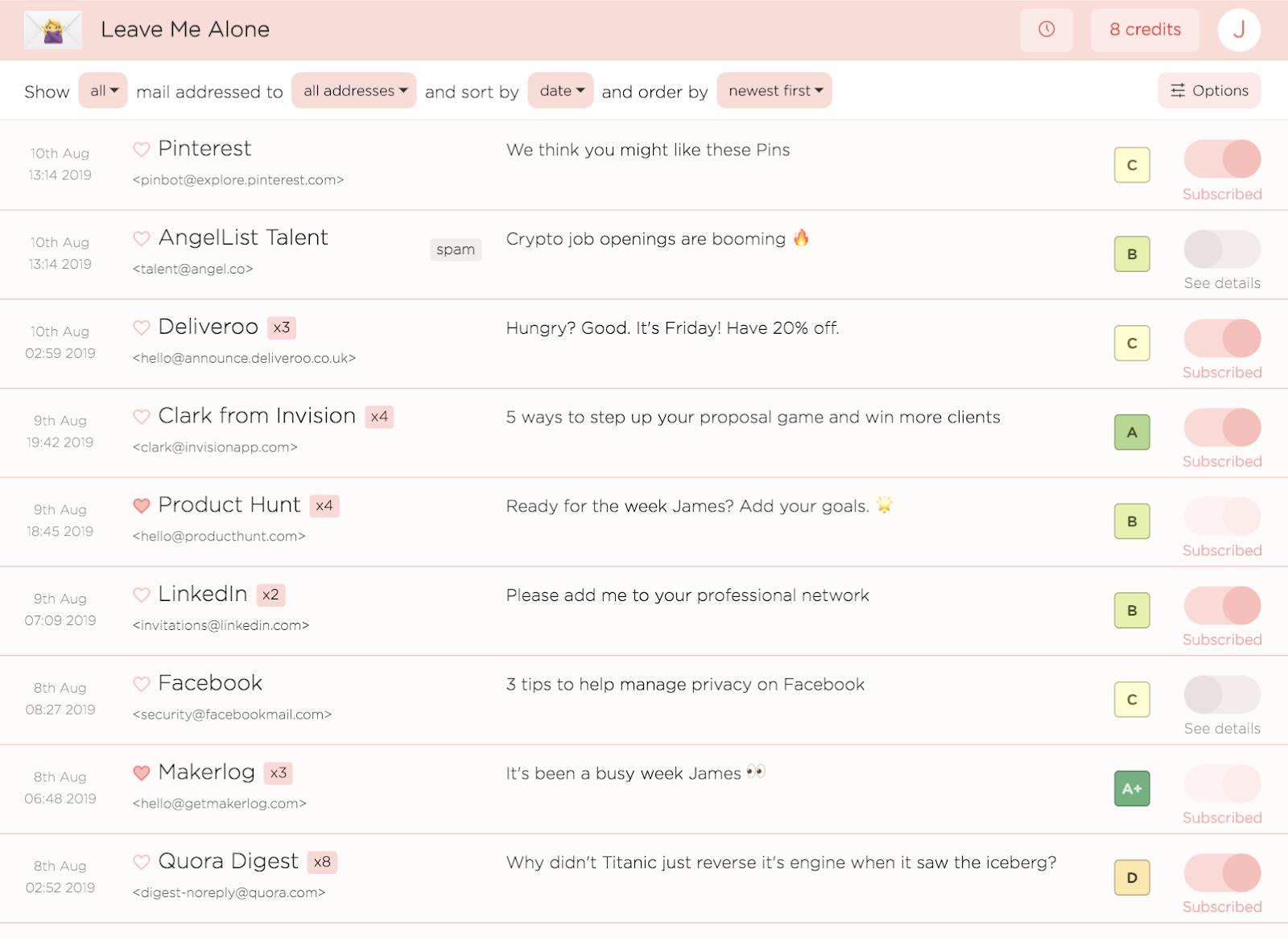
Task: Click the 8 credits button
Action: tap(1145, 30)
